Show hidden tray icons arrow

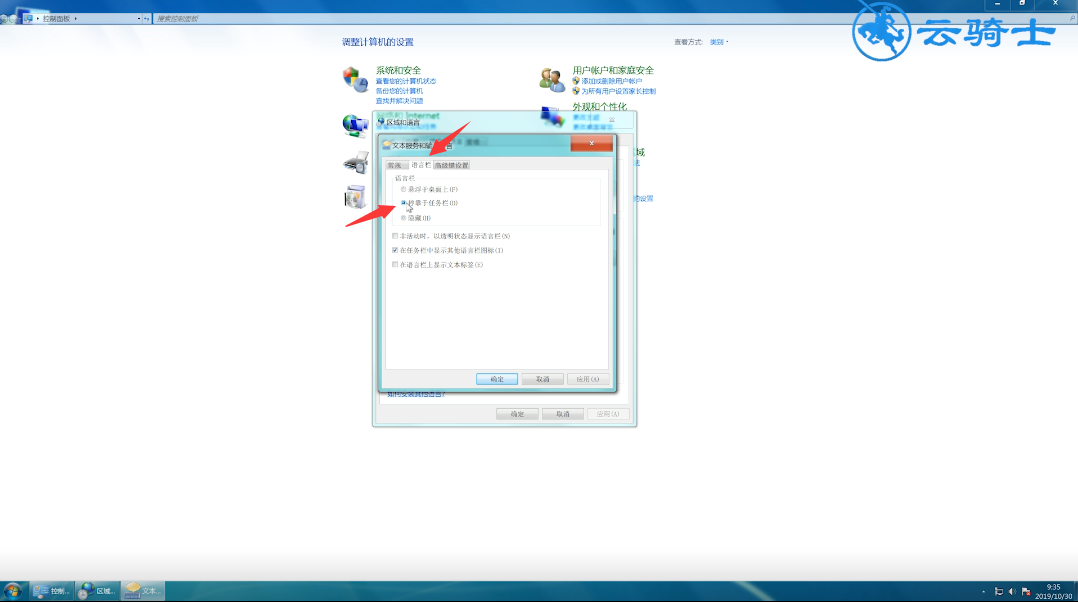984,592
